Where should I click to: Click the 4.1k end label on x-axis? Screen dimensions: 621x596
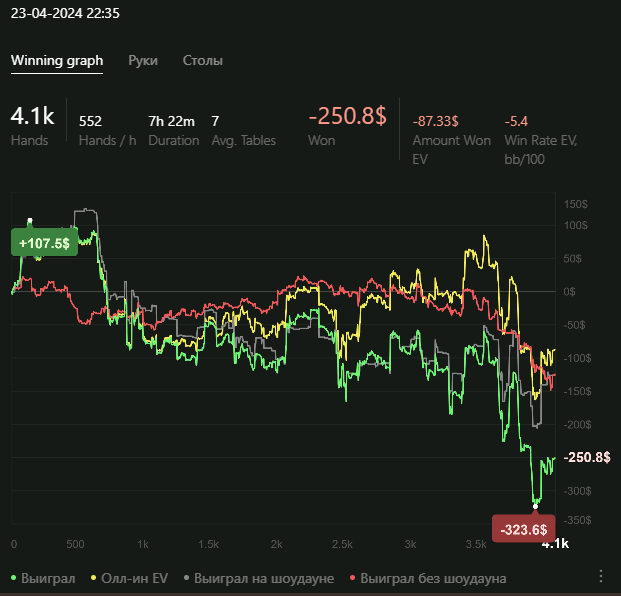[555, 544]
